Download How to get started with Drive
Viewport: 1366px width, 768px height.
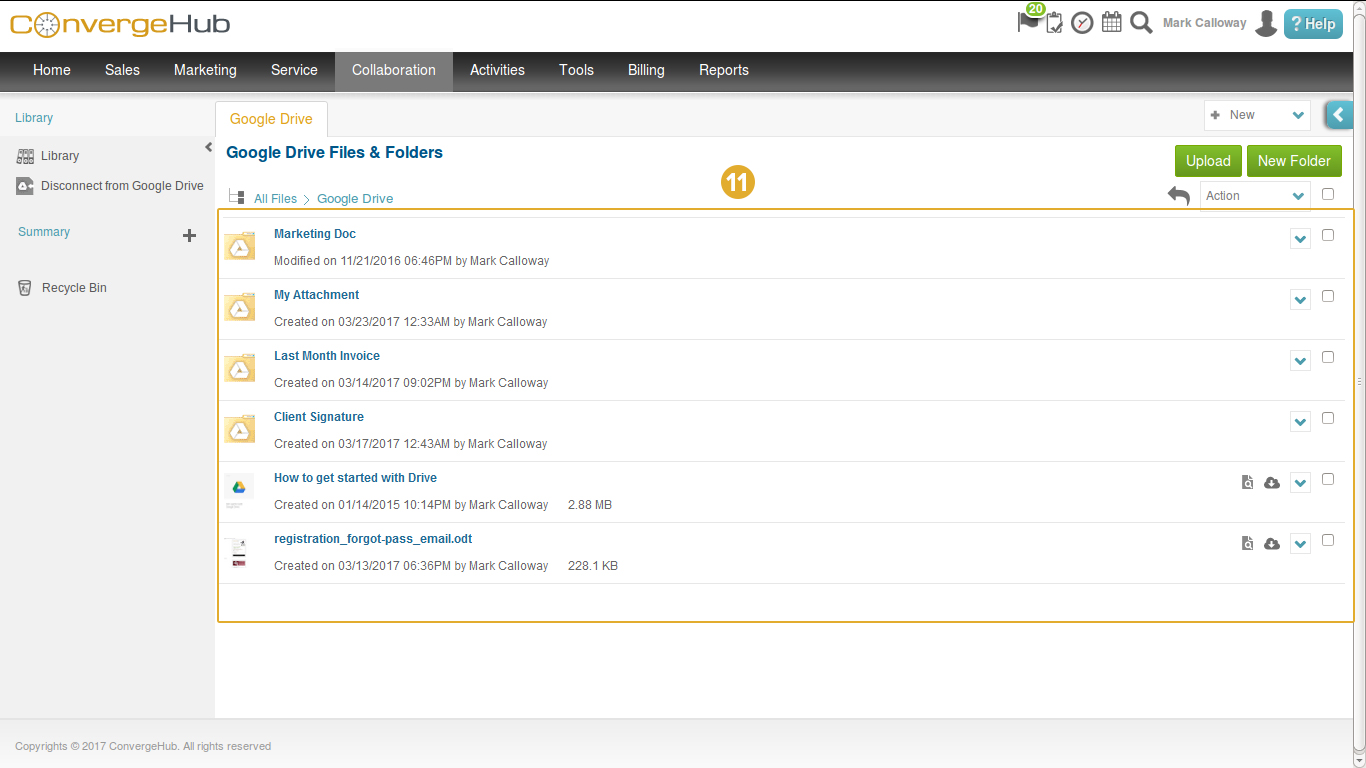click(1272, 483)
